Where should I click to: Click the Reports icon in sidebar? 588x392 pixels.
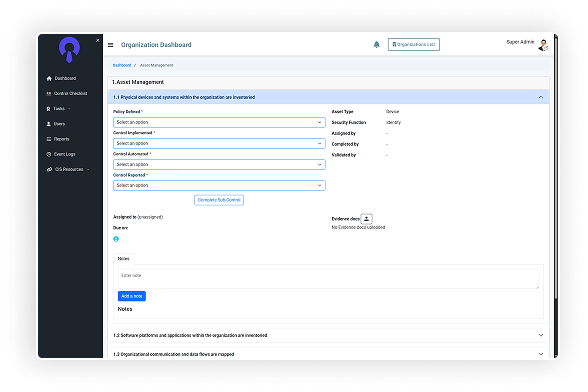(x=48, y=139)
